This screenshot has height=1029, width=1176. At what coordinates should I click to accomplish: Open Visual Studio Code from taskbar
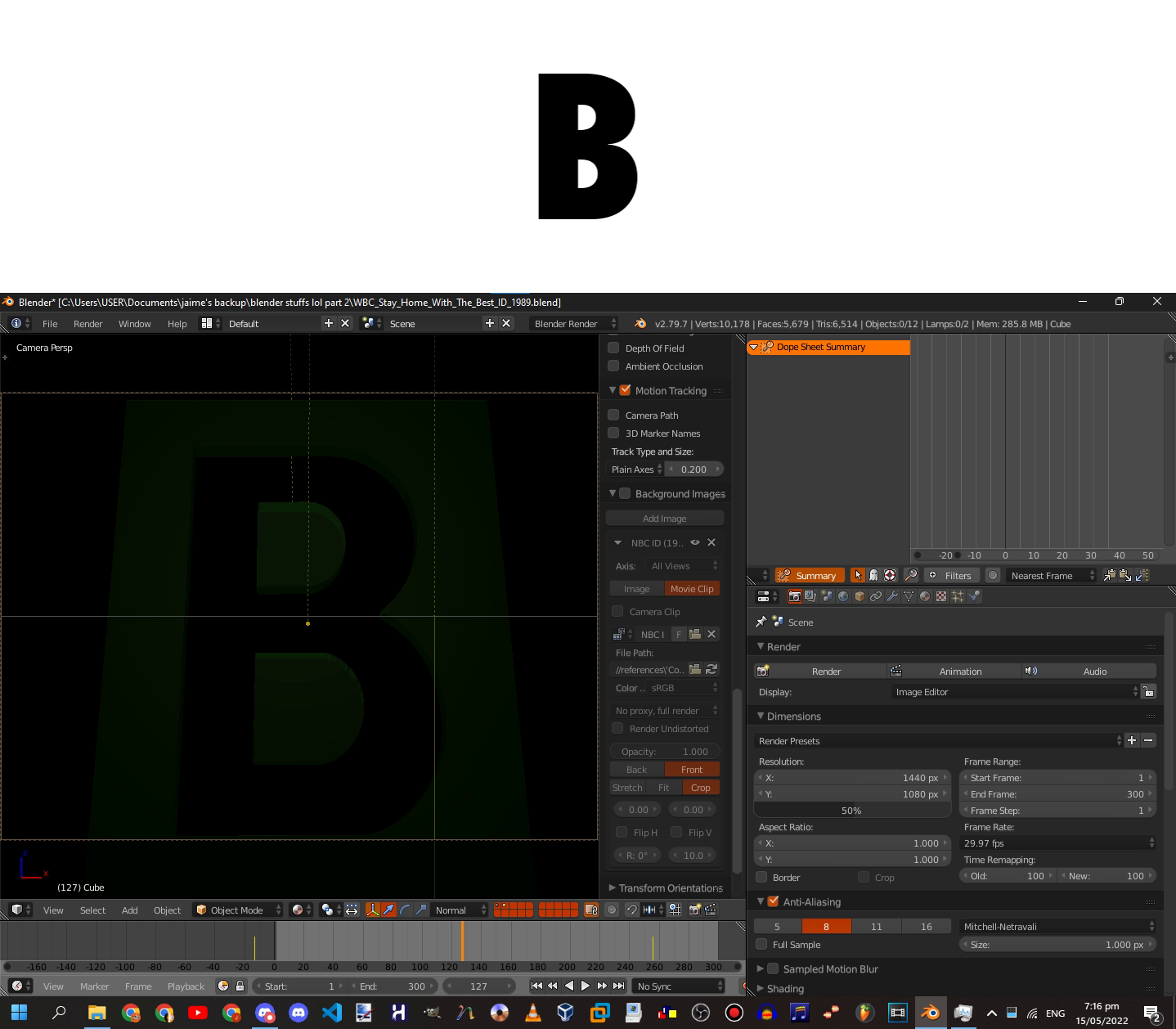[331, 1013]
